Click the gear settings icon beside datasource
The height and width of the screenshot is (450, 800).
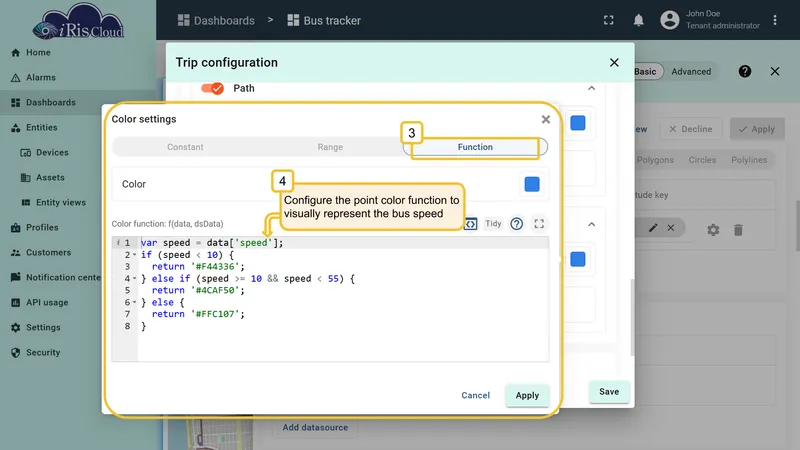pyautogui.click(x=713, y=230)
